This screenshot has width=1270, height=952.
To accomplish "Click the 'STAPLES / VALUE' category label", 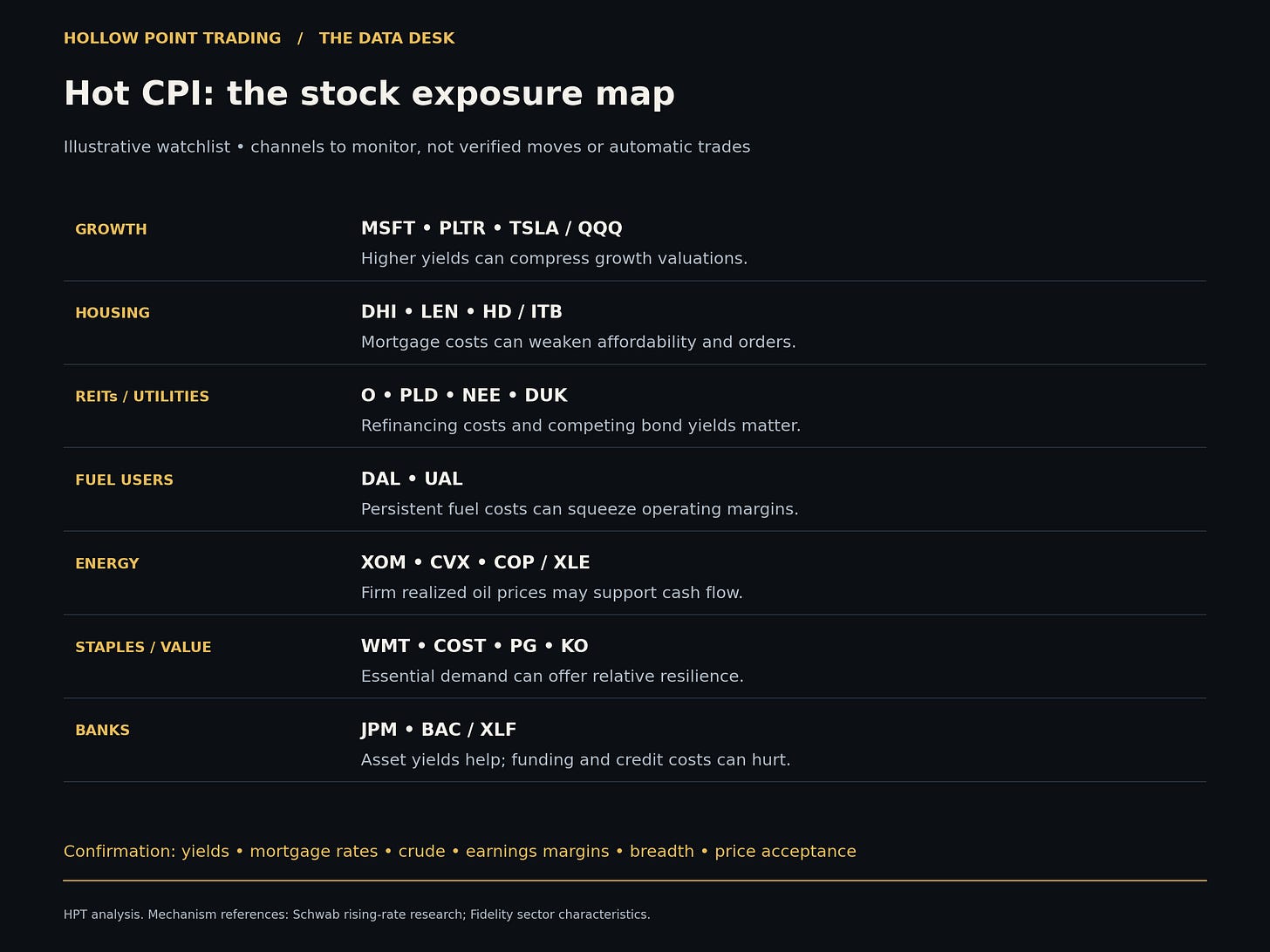I will pyautogui.click(x=143, y=647).
